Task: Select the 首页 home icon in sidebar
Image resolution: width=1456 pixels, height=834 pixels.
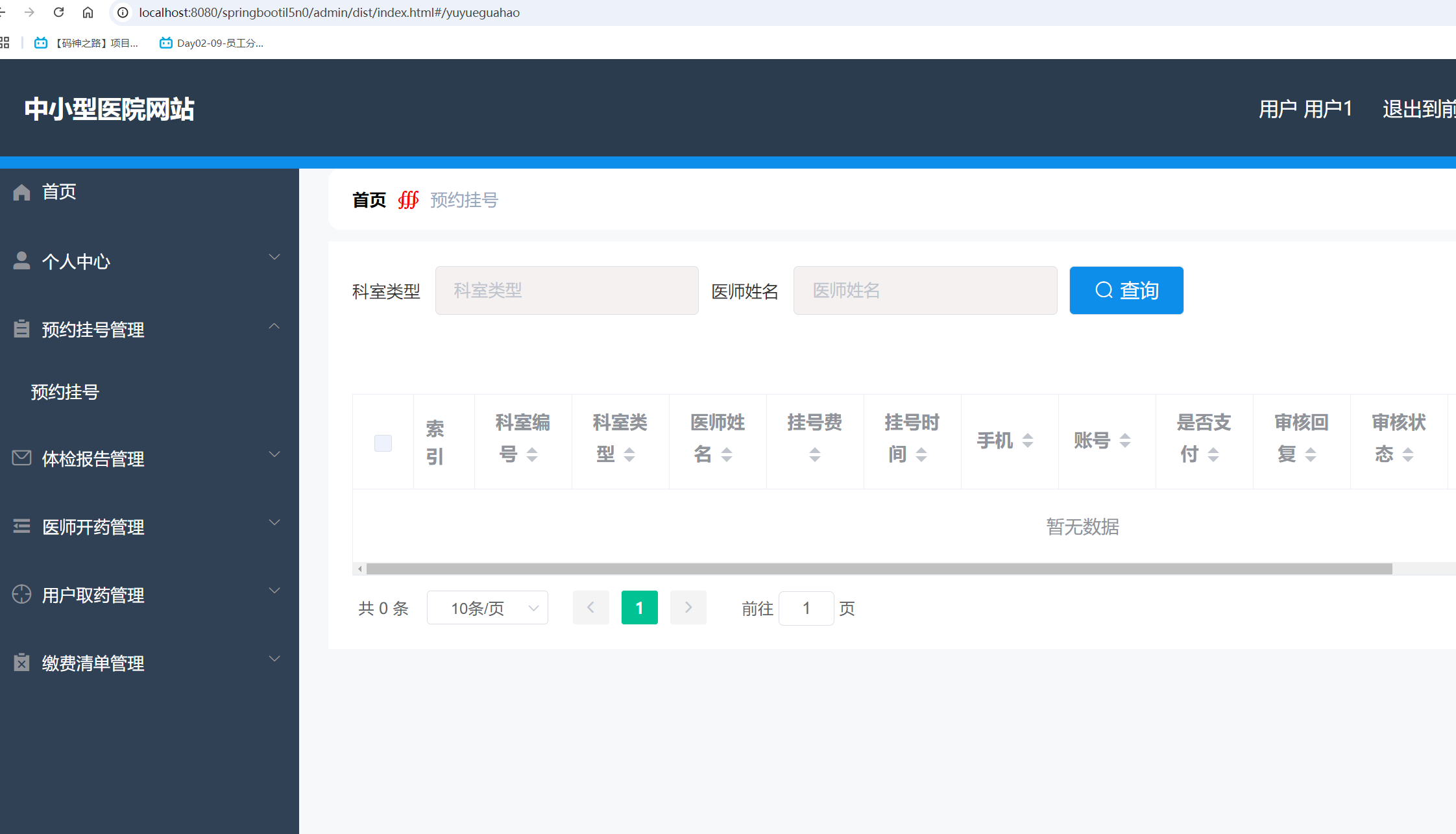Action: pyautogui.click(x=21, y=191)
